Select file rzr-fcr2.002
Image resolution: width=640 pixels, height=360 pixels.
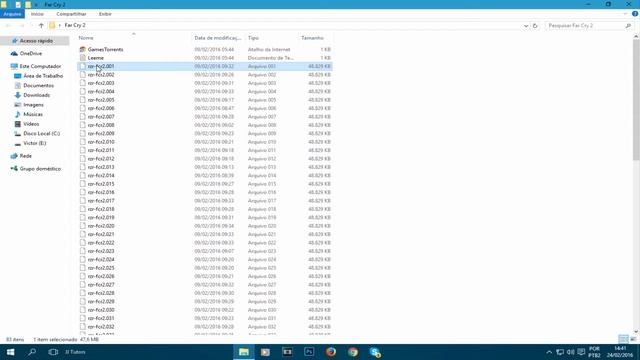point(101,75)
